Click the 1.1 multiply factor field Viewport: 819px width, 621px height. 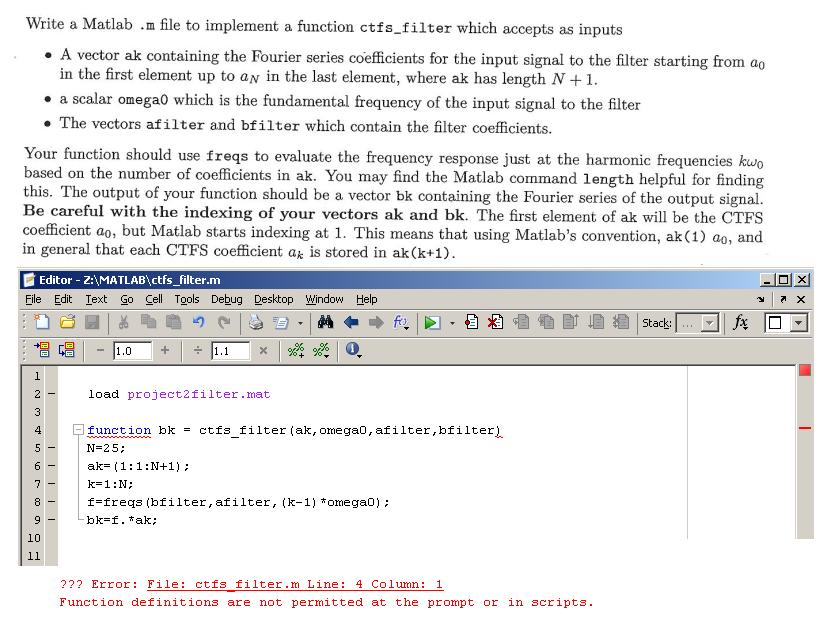click(x=230, y=350)
